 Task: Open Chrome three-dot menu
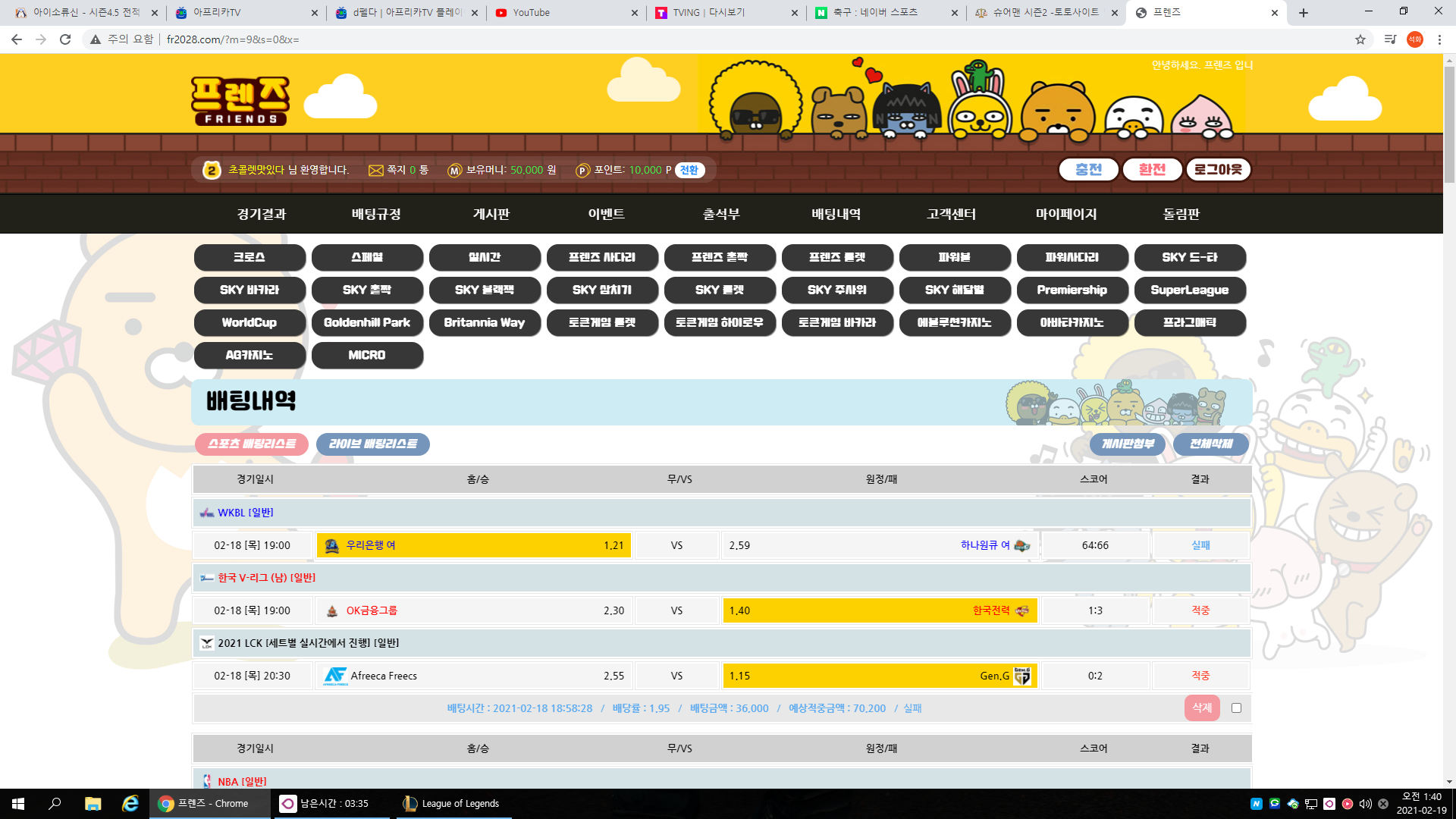1439,39
